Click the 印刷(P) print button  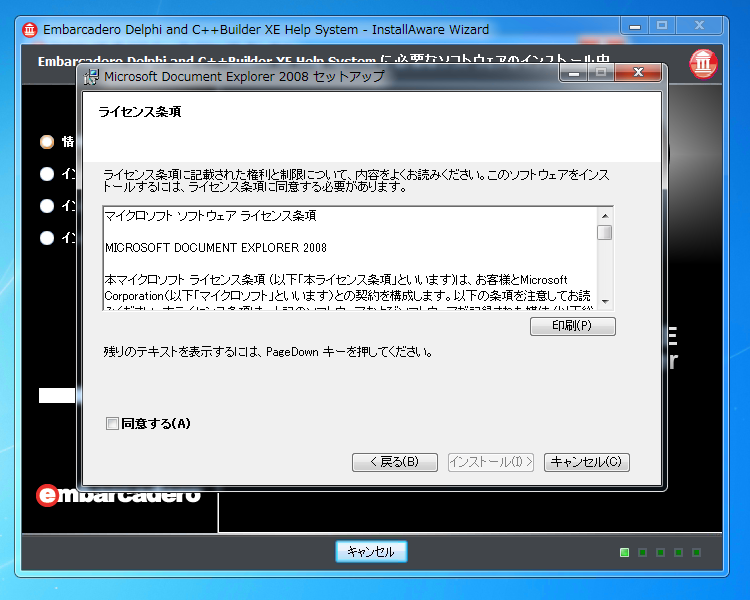573,326
